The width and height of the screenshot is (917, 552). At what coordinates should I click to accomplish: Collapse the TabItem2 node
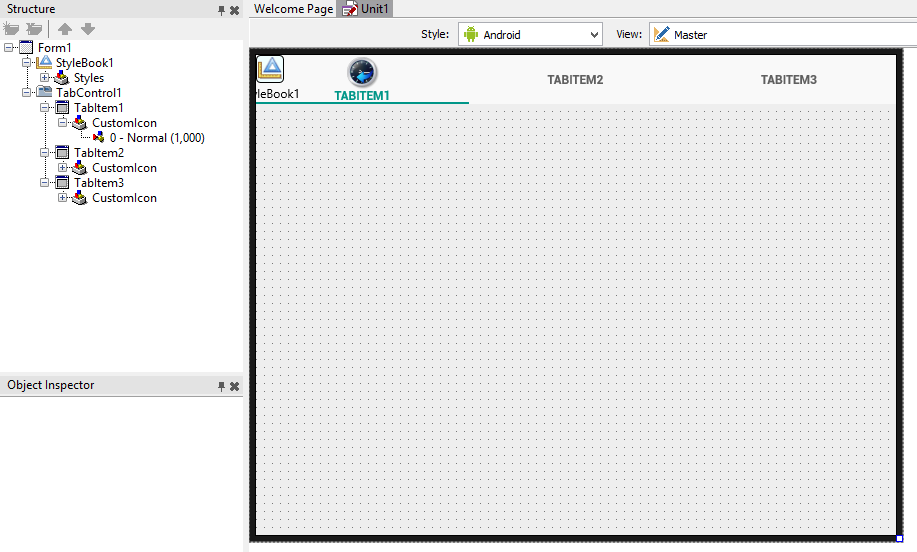click(x=44, y=153)
